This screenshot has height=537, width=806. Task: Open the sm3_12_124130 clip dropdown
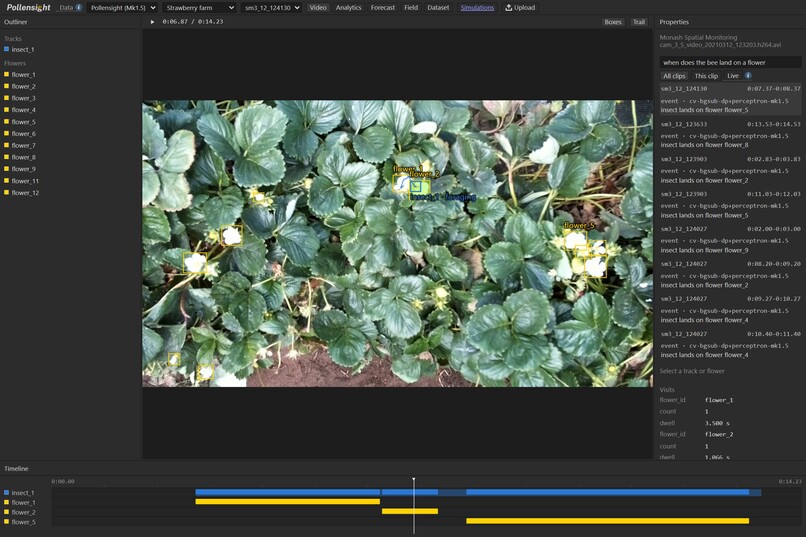(272, 8)
